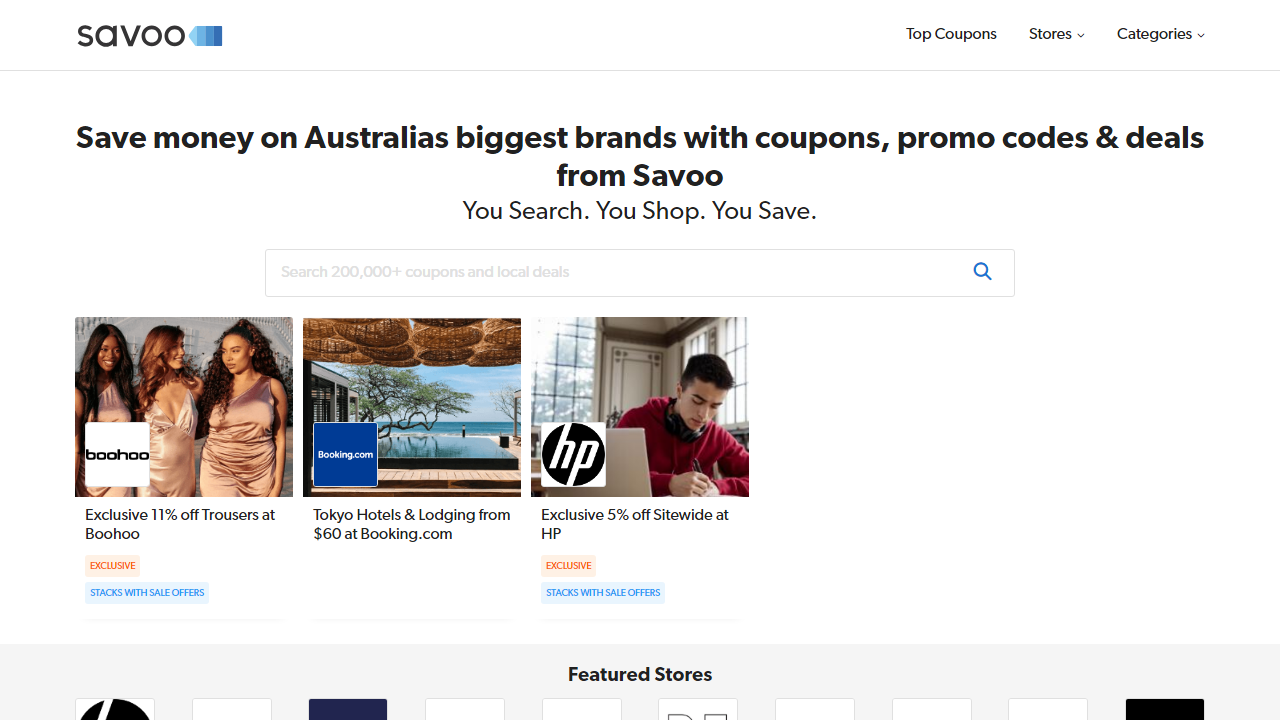Click the search magnifier icon
Image resolution: width=1280 pixels, height=720 pixels.
pos(982,271)
